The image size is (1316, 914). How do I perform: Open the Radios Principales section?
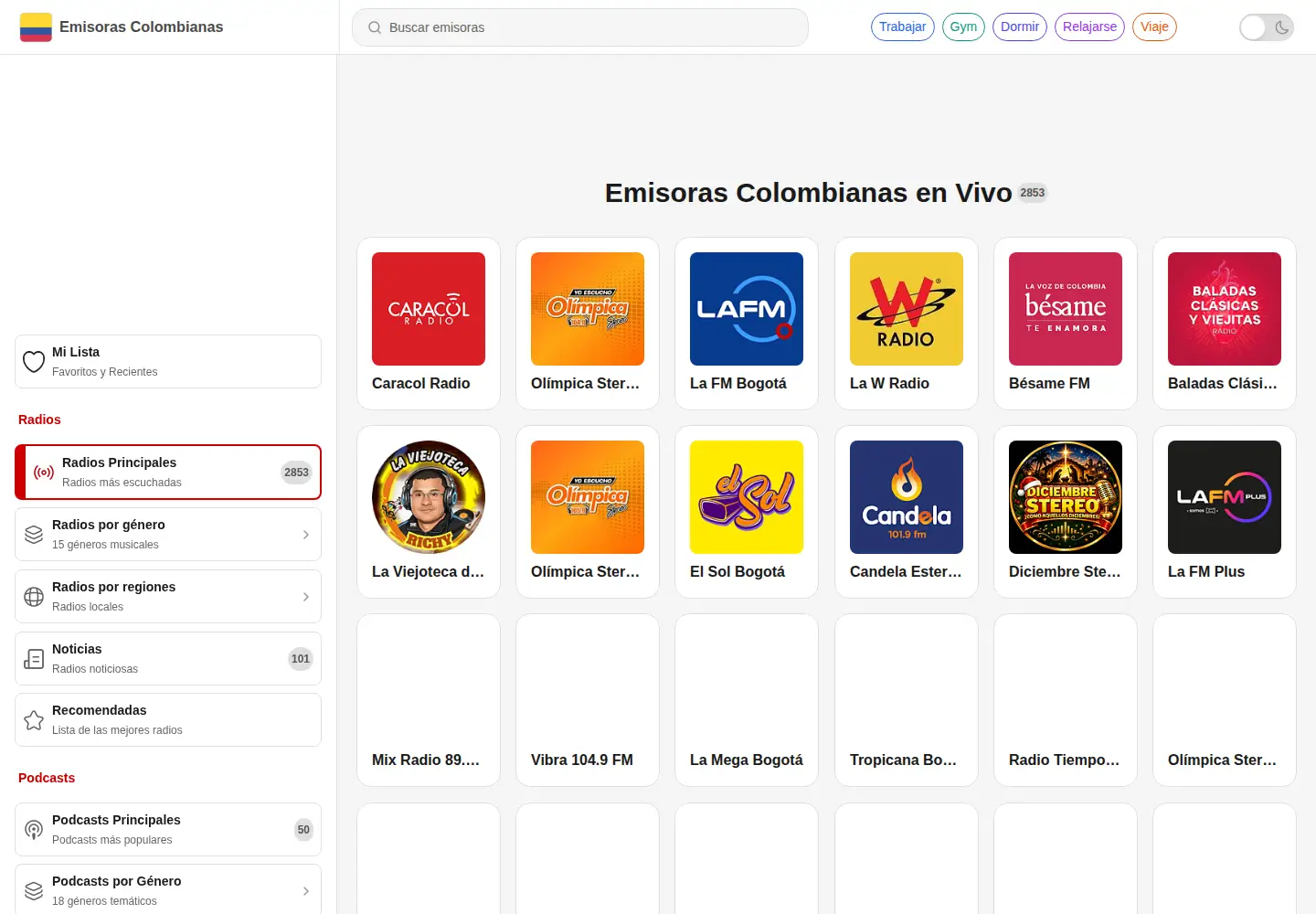(168, 473)
